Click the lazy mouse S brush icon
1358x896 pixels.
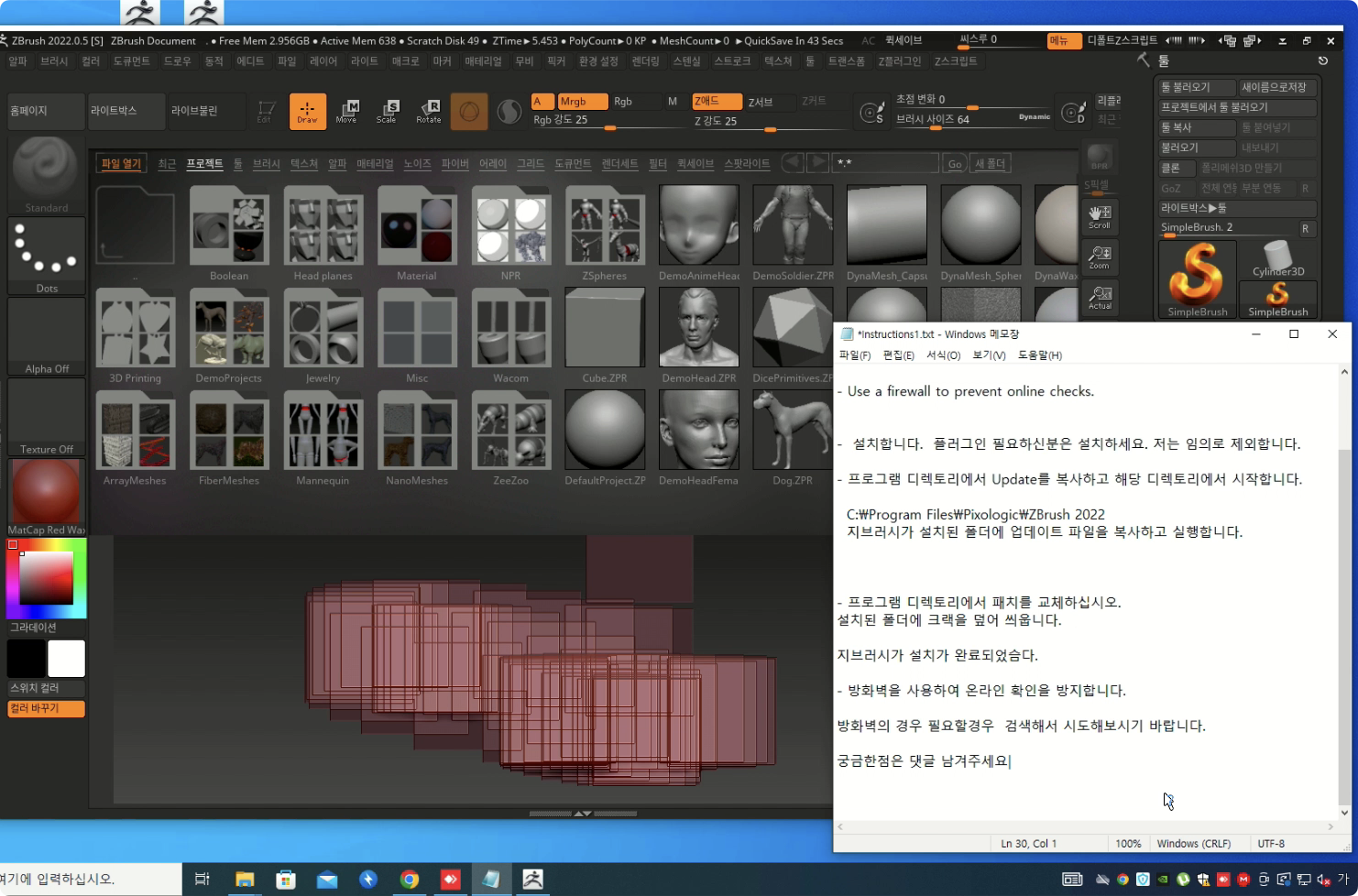click(871, 113)
